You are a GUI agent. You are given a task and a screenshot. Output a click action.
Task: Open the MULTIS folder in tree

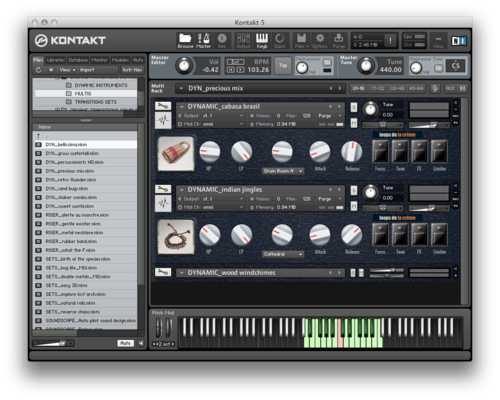(x=83, y=94)
